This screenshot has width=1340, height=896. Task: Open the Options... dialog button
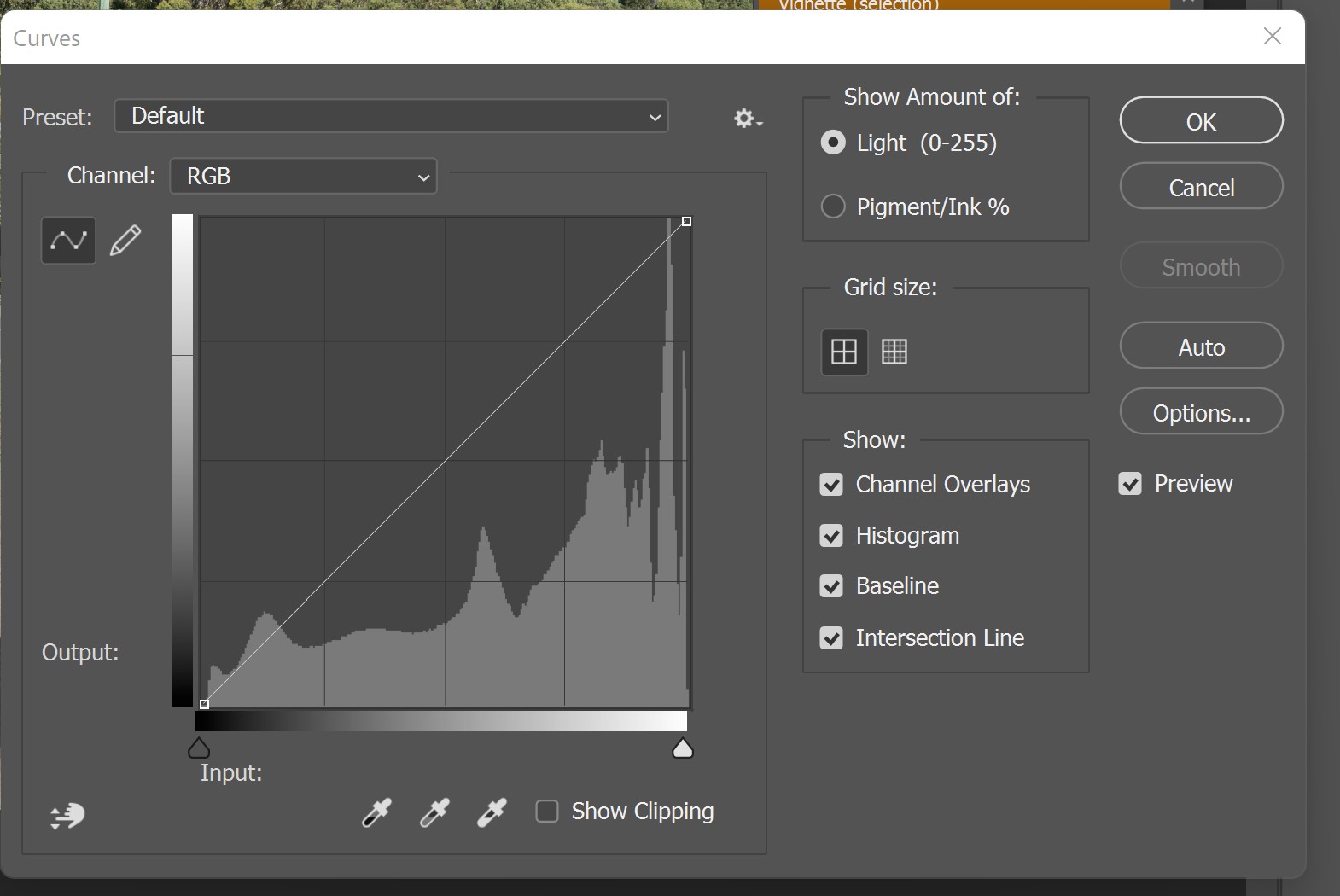coord(1201,413)
